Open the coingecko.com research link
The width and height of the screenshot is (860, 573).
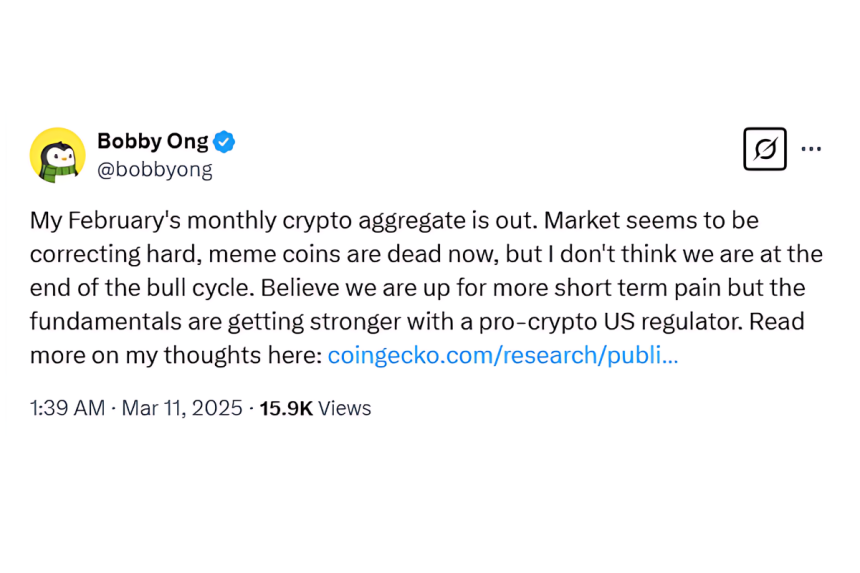[x=503, y=355]
